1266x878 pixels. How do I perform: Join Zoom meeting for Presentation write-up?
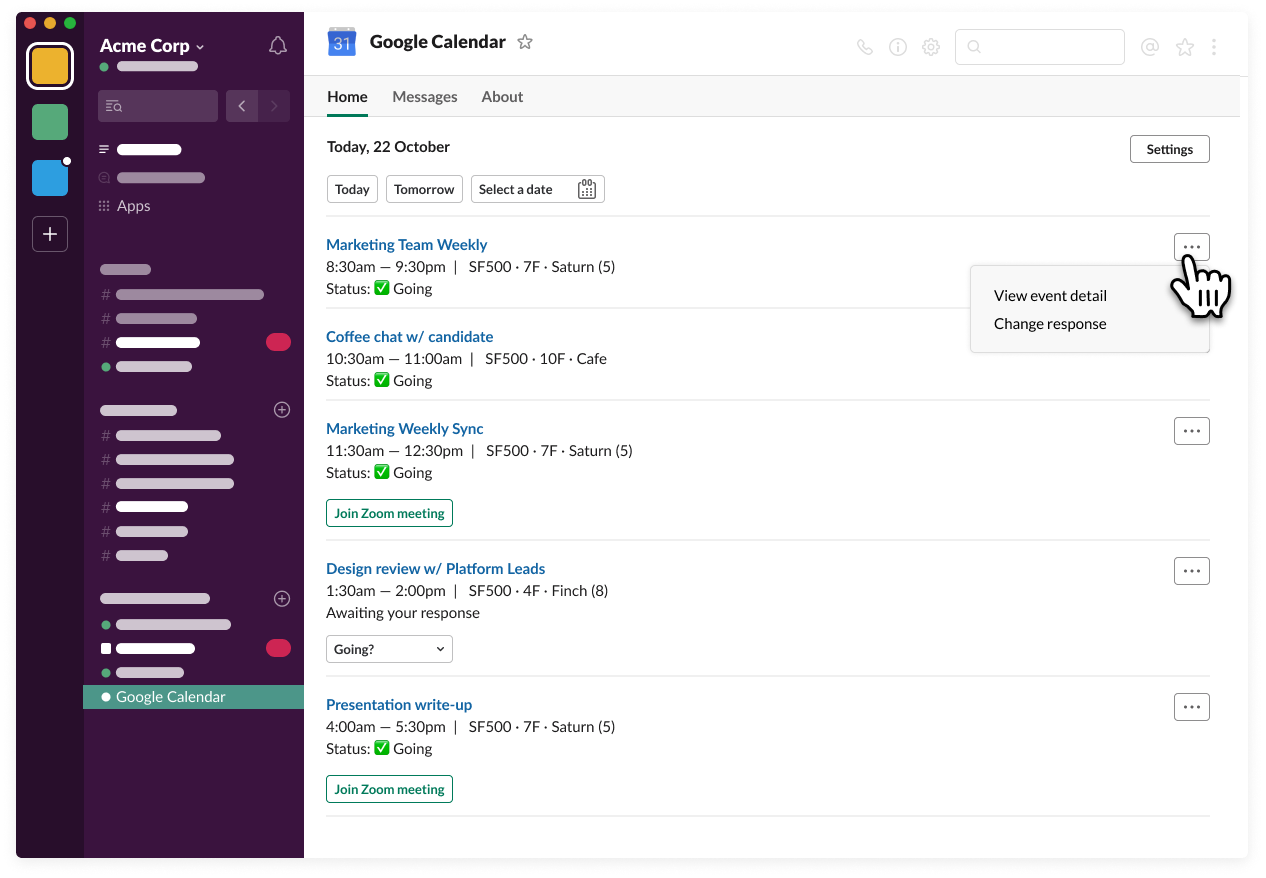[x=389, y=789]
